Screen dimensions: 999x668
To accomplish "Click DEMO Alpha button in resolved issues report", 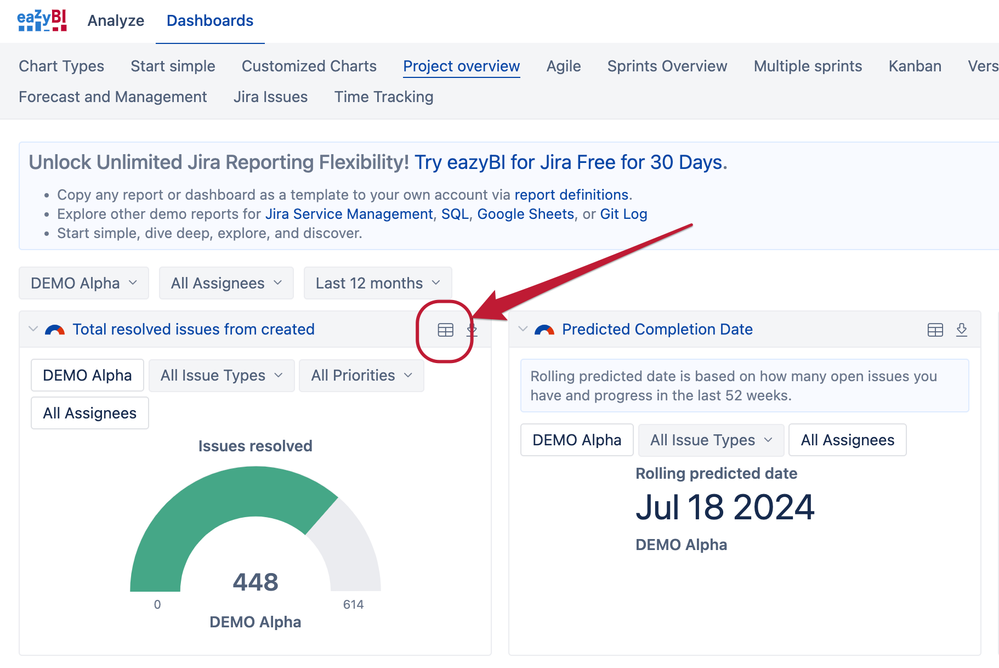I will tap(87, 375).
